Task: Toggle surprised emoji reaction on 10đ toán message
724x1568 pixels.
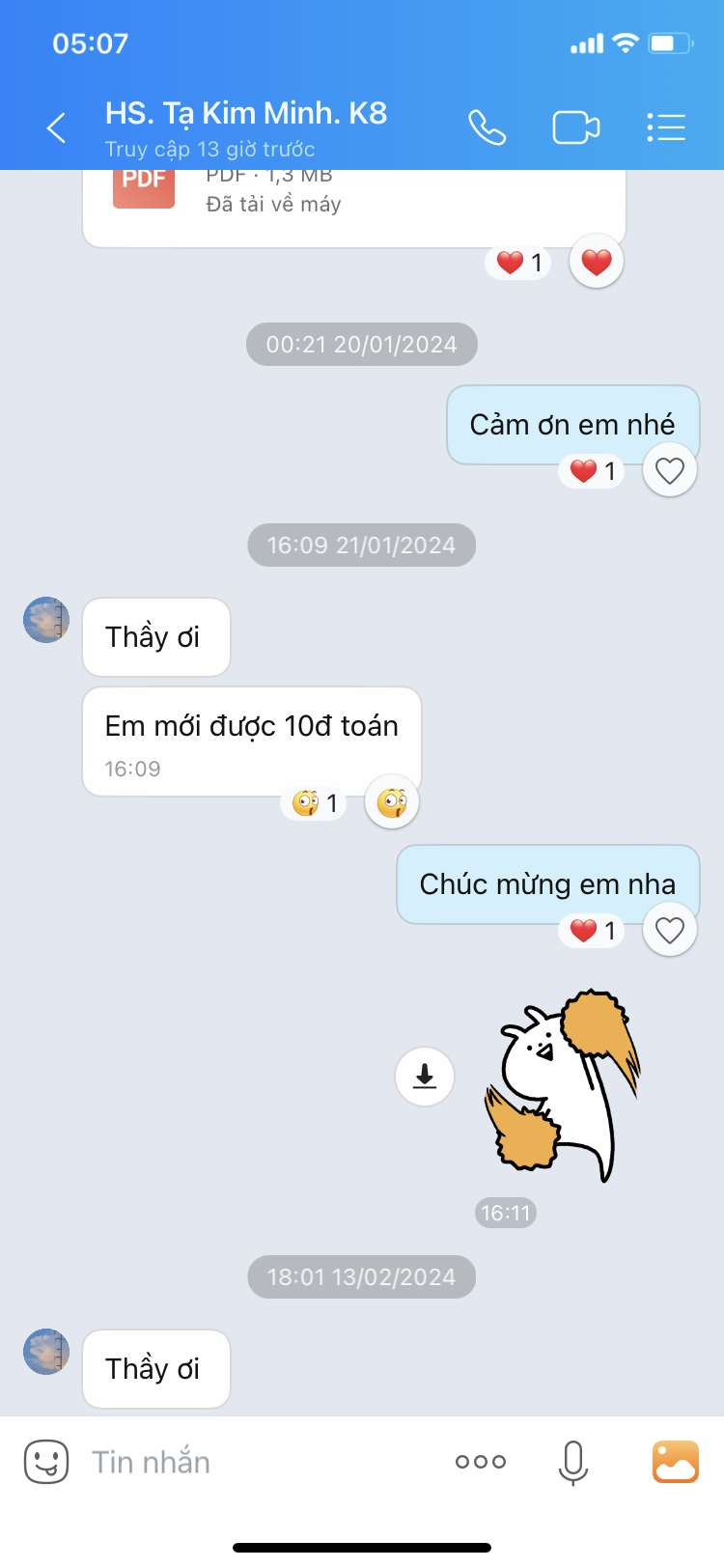Action: coord(392,802)
